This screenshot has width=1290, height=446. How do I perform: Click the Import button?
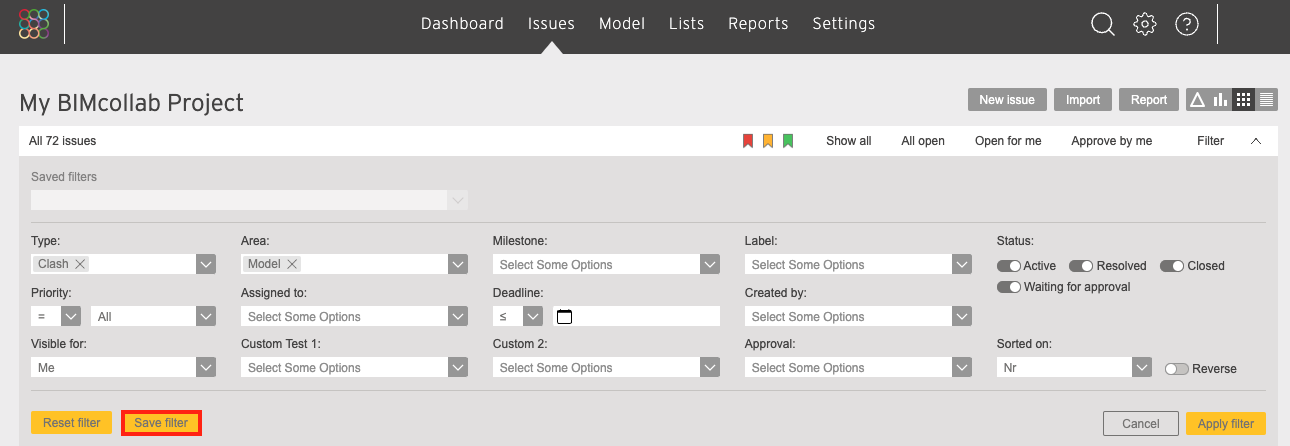[x=1083, y=100]
